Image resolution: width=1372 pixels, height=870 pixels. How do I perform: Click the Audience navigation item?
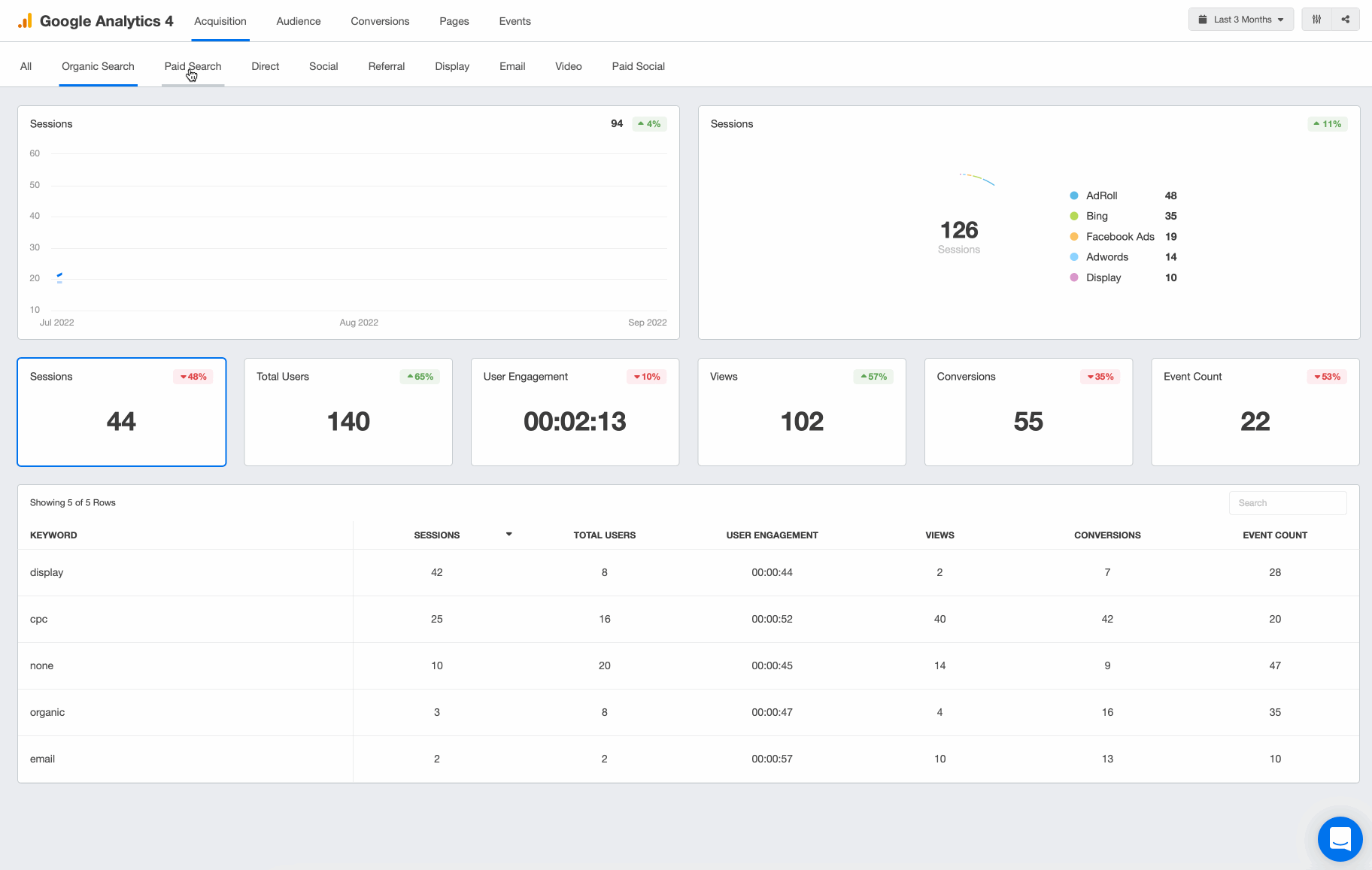298,21
